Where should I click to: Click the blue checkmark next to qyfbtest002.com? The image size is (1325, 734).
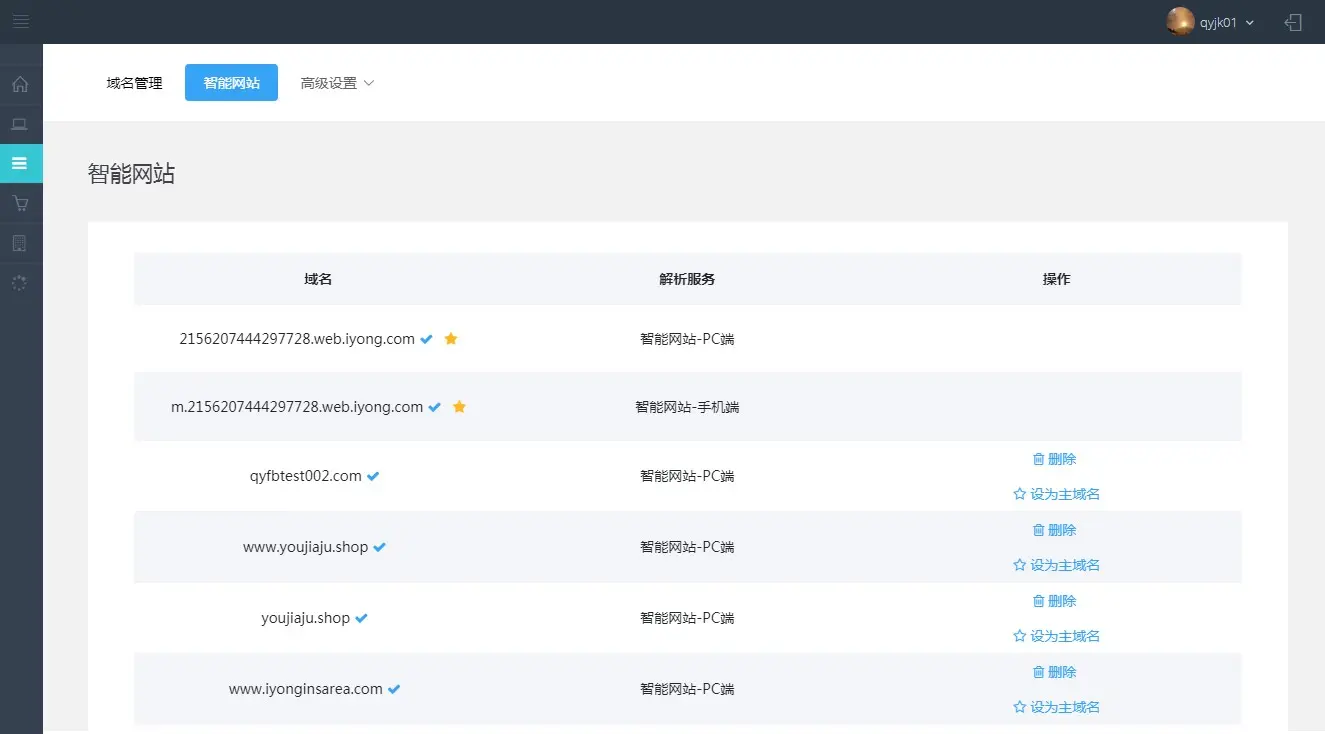tap(373, 476)
